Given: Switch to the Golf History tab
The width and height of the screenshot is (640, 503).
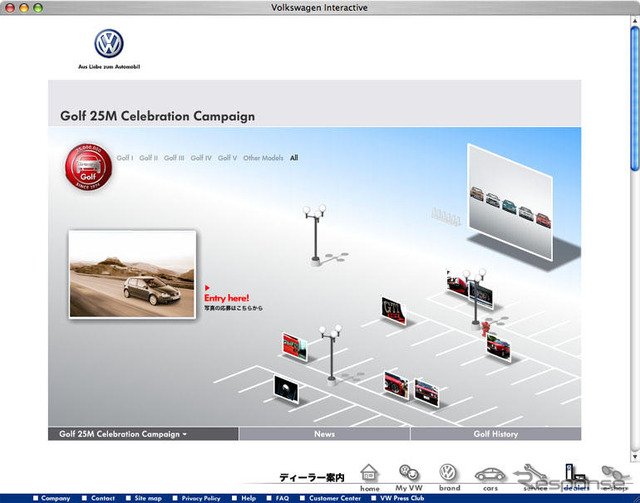Looking at the screenshot, I should pos(496,434).
